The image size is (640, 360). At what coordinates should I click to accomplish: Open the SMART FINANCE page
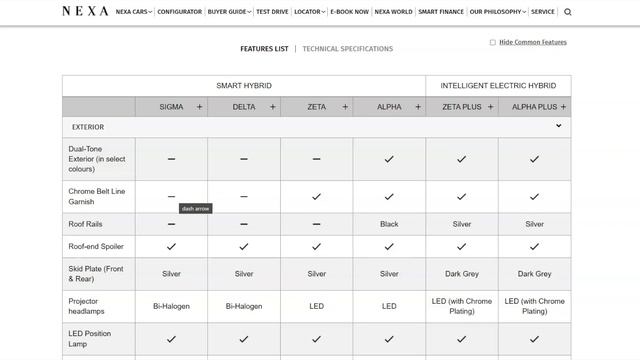point(441,12)
